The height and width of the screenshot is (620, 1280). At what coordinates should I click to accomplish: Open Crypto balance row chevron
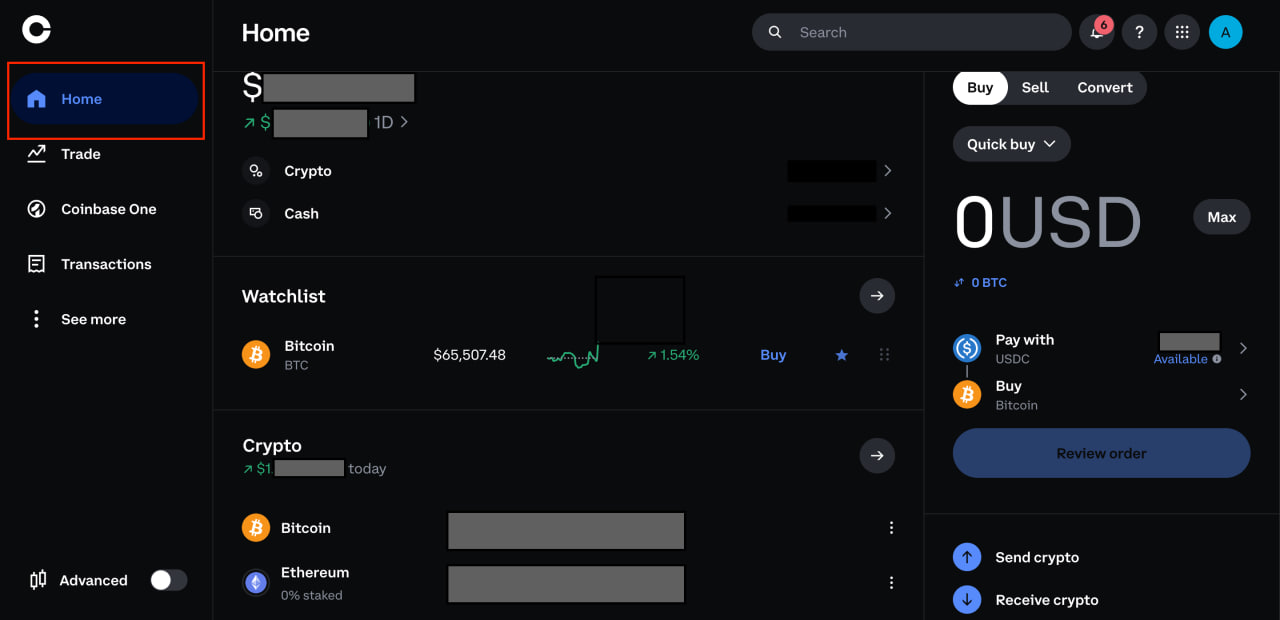pos(887,171)
